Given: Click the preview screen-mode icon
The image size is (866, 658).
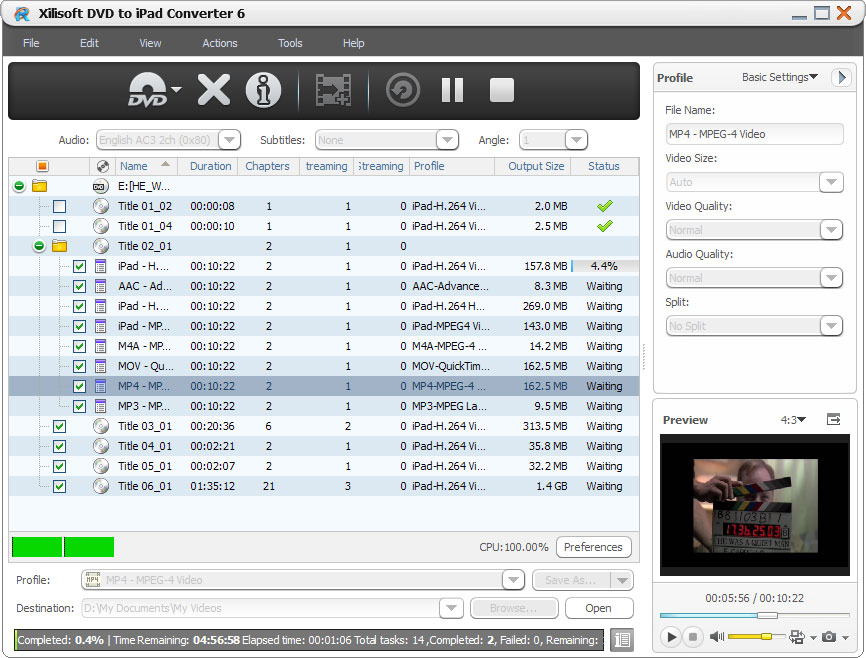Looking at the screenshot, I should click(796, 637).
